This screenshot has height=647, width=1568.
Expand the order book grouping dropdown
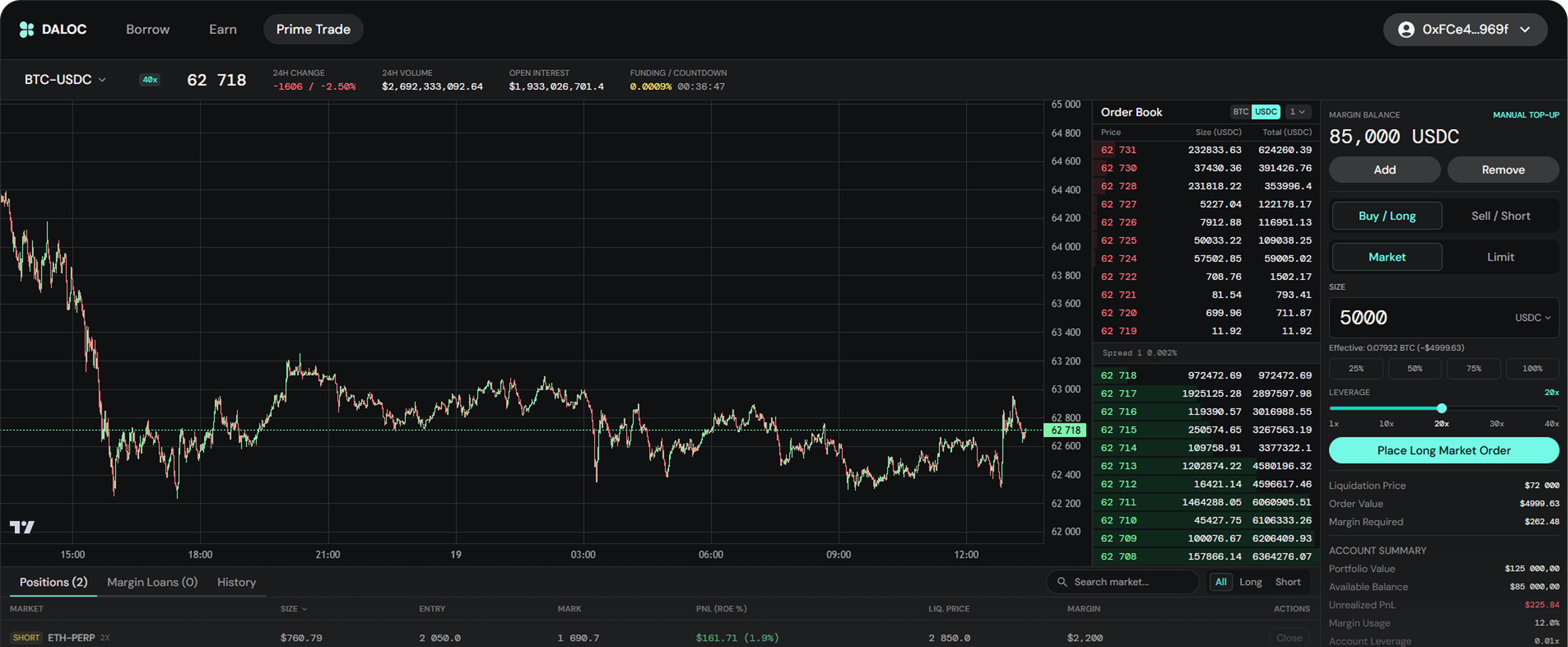(x=1297, y=112)
